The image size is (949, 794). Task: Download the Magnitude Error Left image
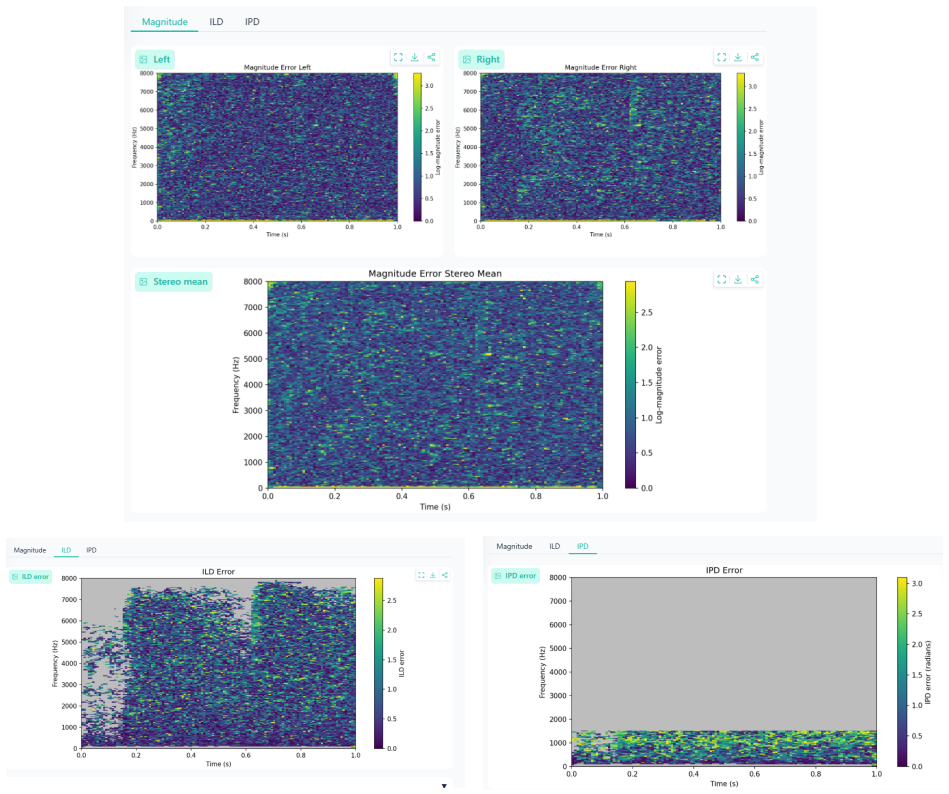pos(415,57)
